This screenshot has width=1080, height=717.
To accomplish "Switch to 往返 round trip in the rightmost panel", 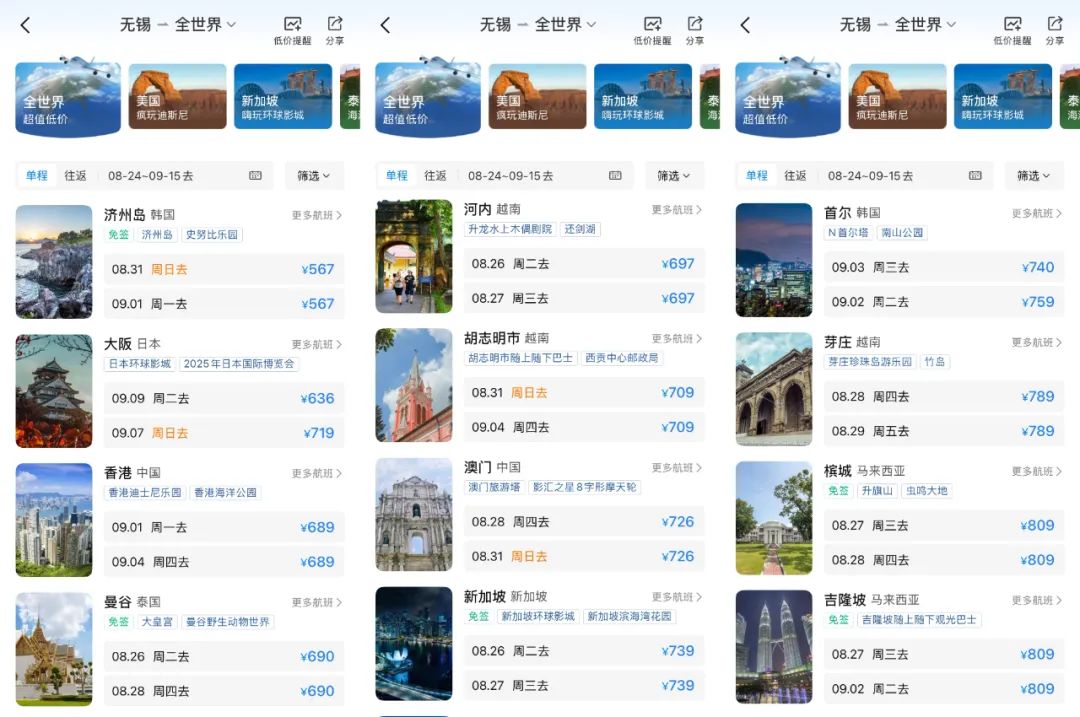I will 795,176.
